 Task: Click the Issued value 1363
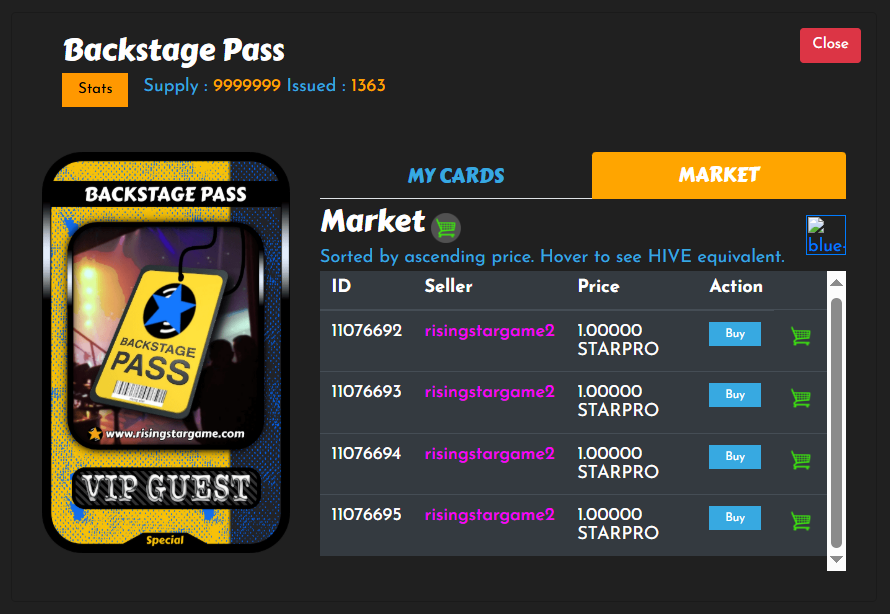[x=368, y=86]
